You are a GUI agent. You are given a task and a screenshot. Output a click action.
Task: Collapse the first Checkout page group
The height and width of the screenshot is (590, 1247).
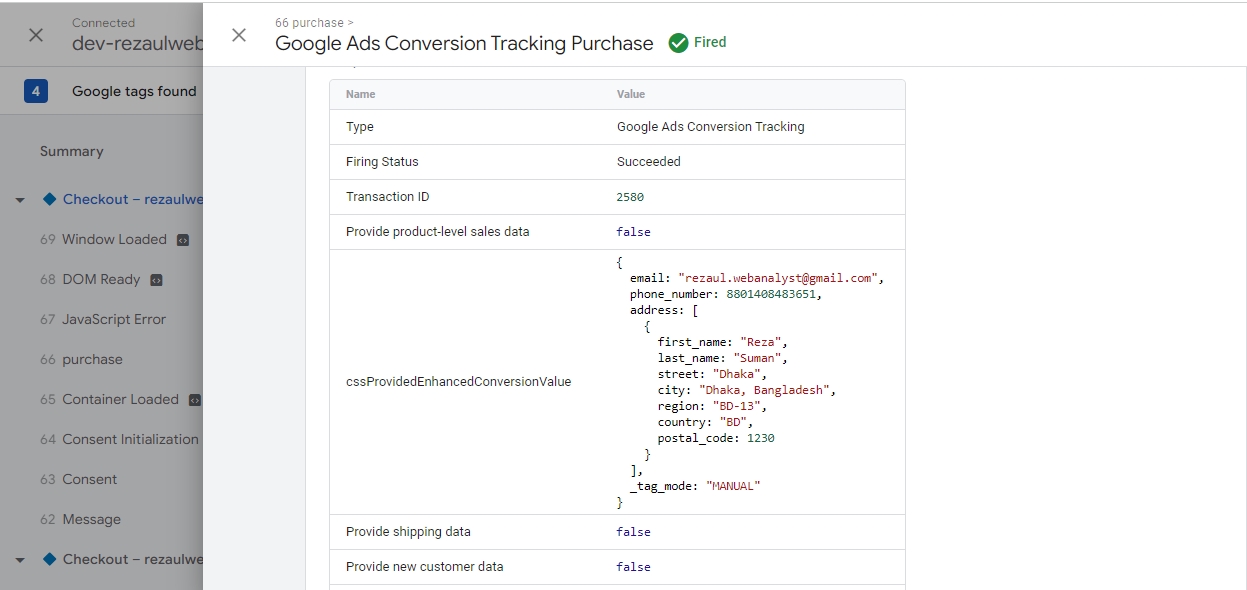pyautogui.click(x=20, y=200)
